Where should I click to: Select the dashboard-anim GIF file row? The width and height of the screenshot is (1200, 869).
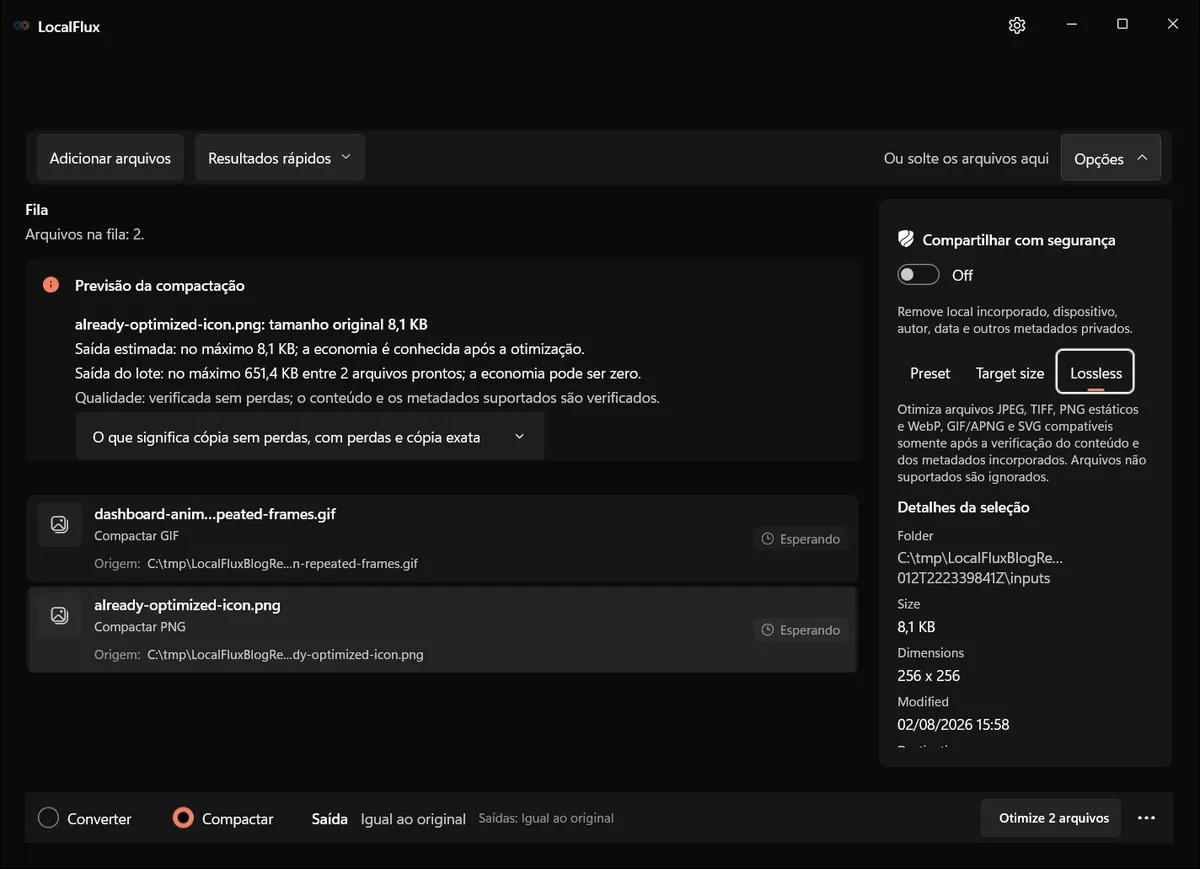(442, 539)
